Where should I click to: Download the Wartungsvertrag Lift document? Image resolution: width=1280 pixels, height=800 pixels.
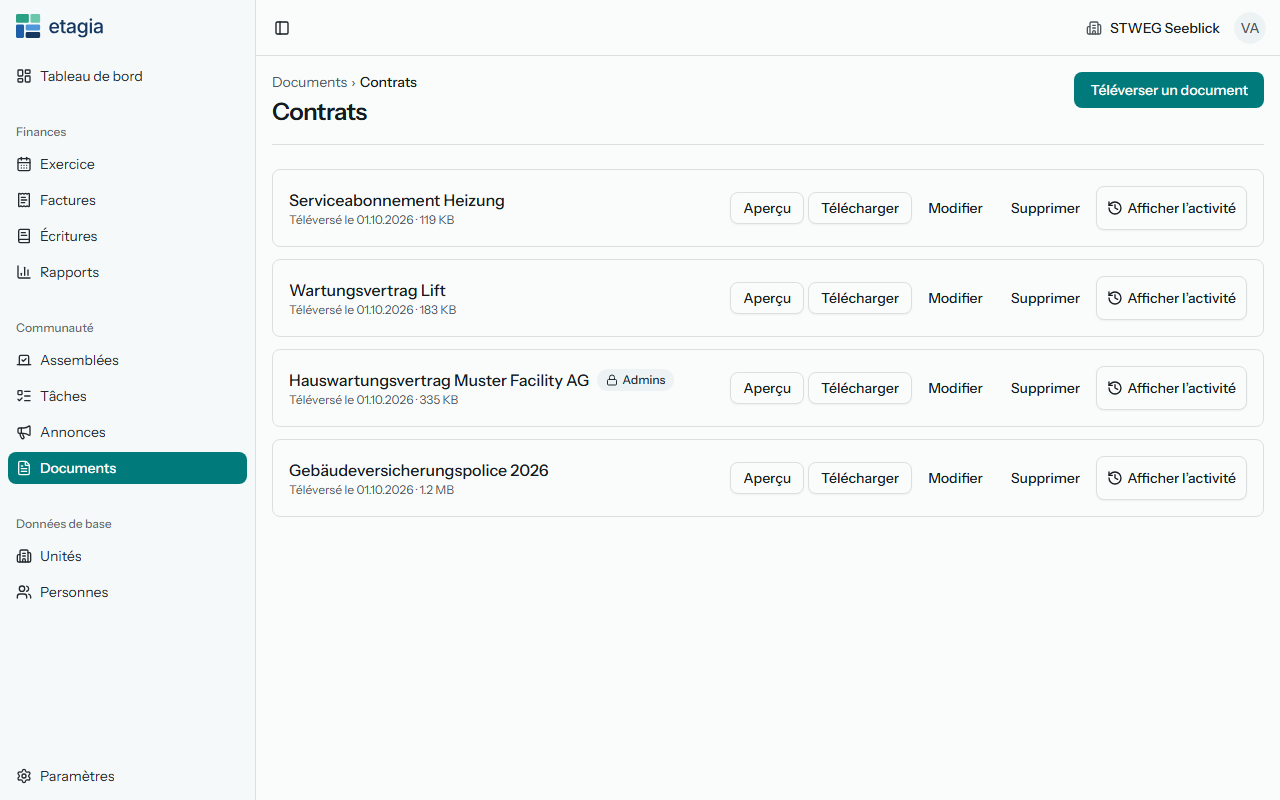(860, 298)
